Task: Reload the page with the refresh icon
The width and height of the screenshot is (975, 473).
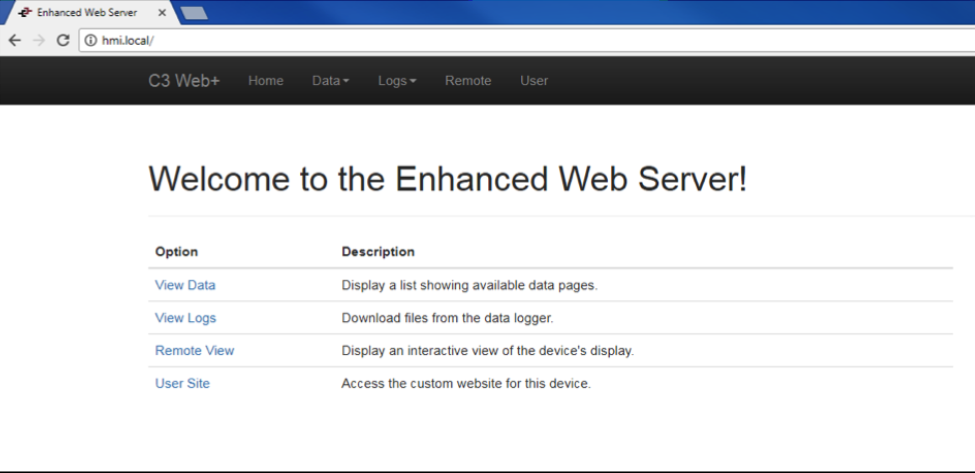Action: tap(63, 40)
